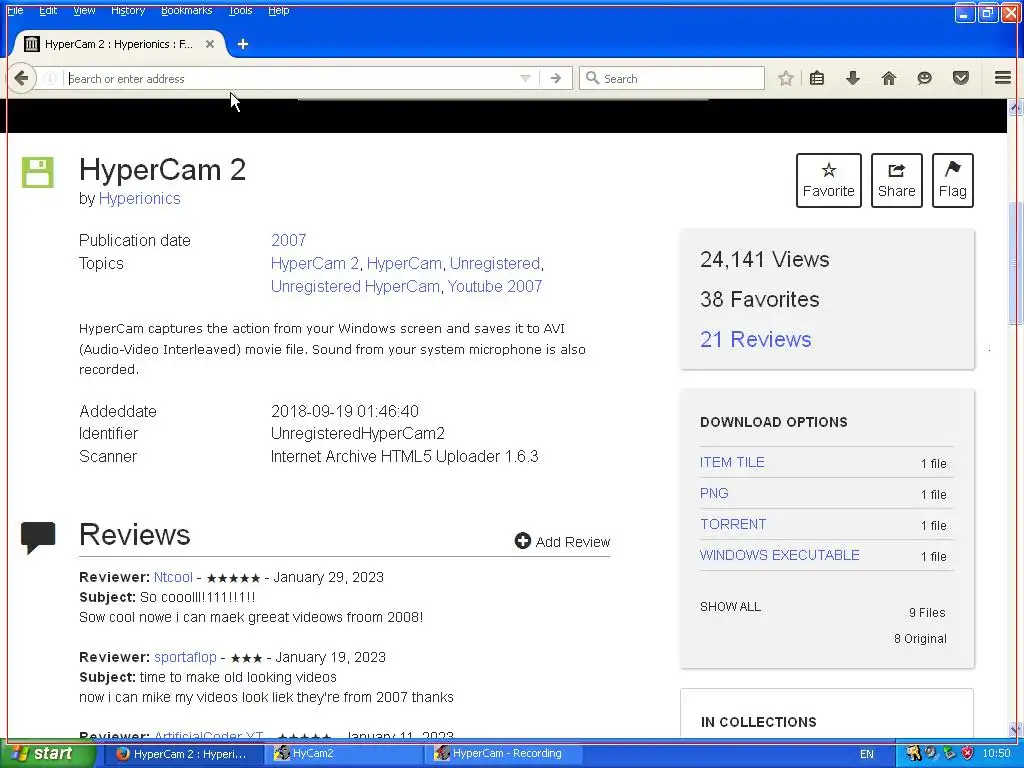Click PNG download option
Screen dimensions: 1024x768
click(714, 493)
